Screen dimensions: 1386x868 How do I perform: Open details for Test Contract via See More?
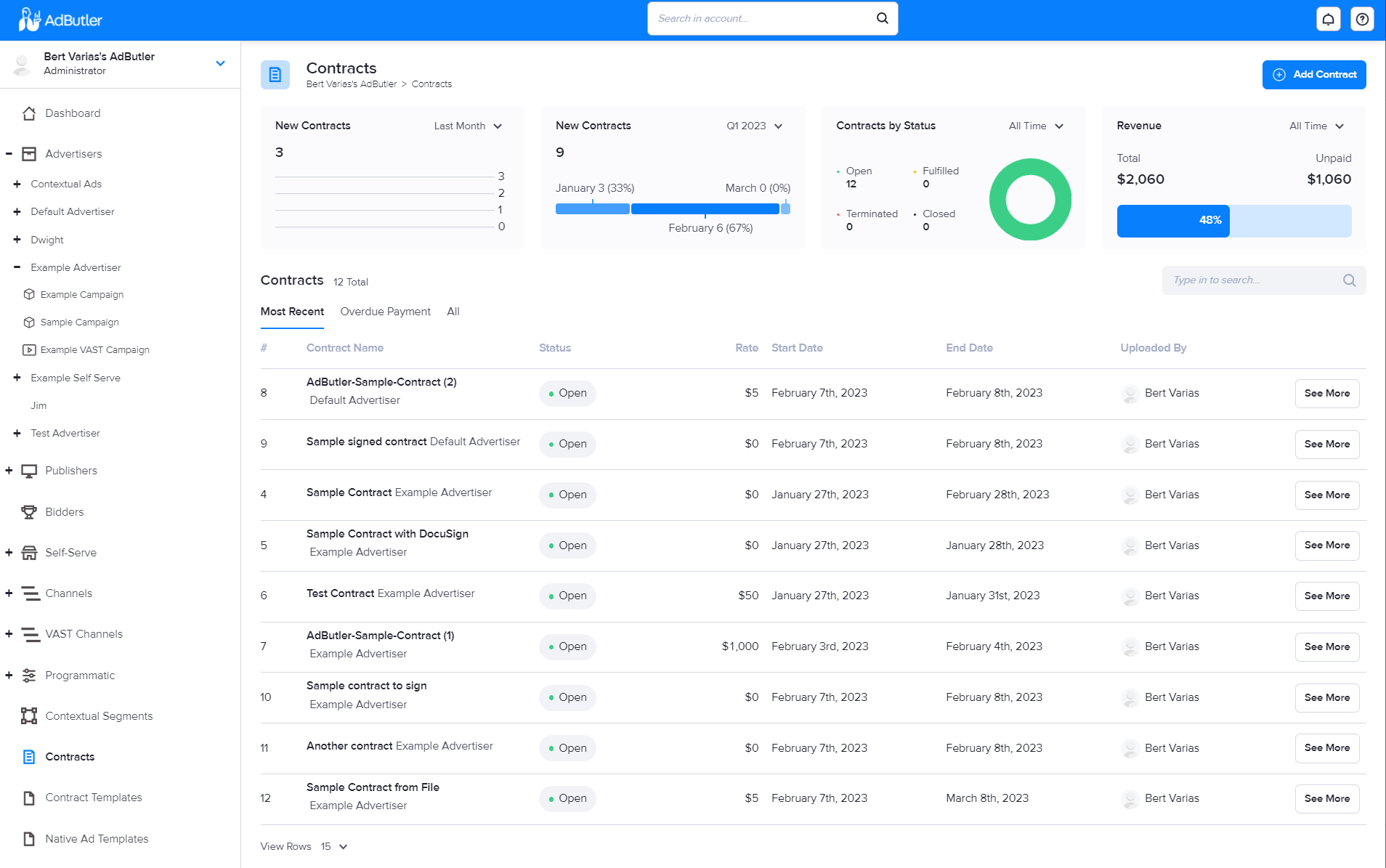pyautogui.click(x=1326, y=596)
